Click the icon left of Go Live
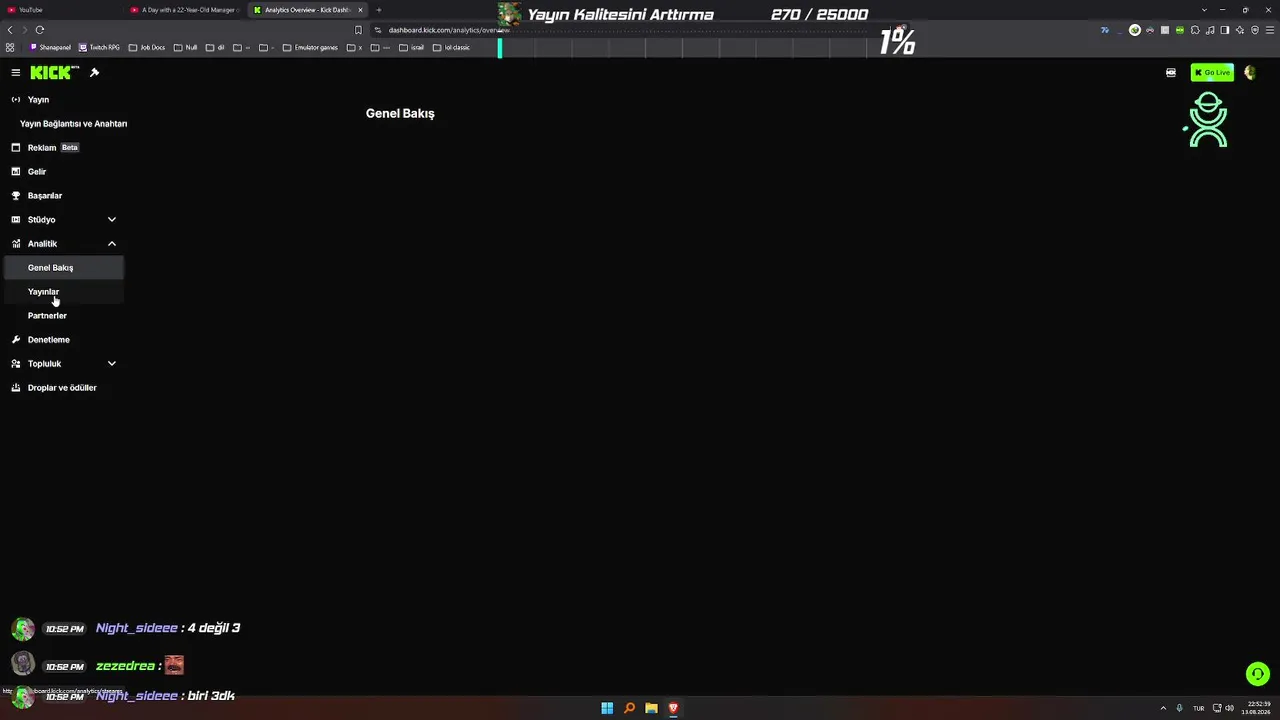 pyautogui.click(x=1171, y=72)
